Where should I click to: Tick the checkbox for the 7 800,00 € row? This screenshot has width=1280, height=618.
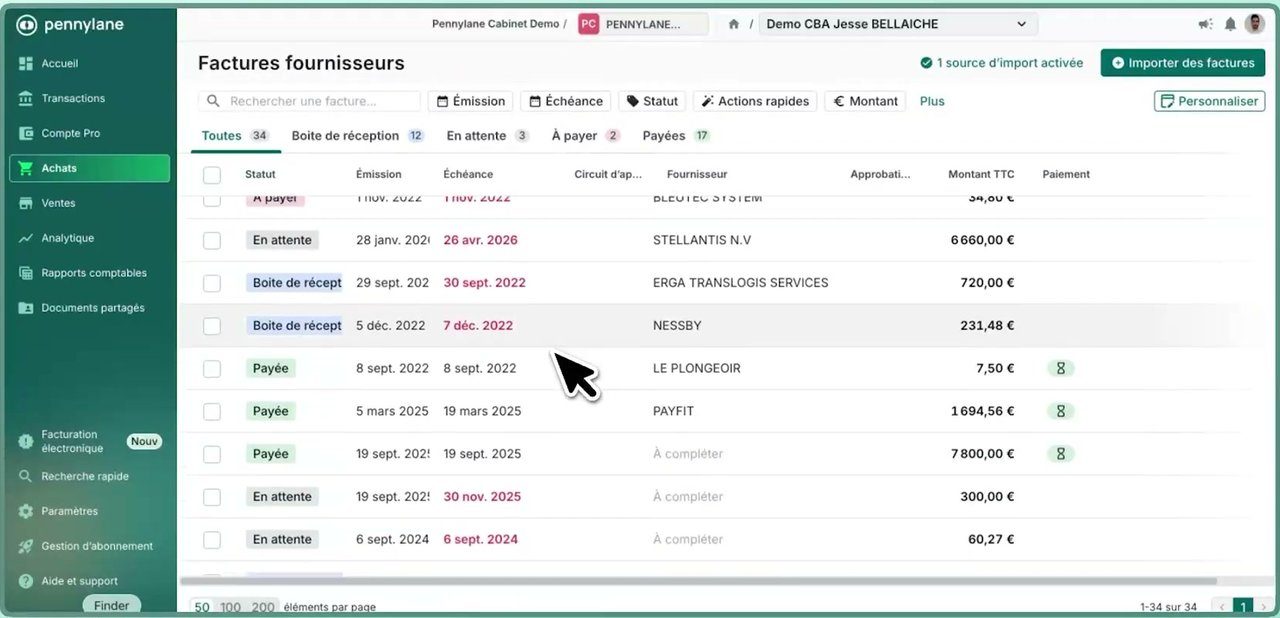(x=212, y=454)
